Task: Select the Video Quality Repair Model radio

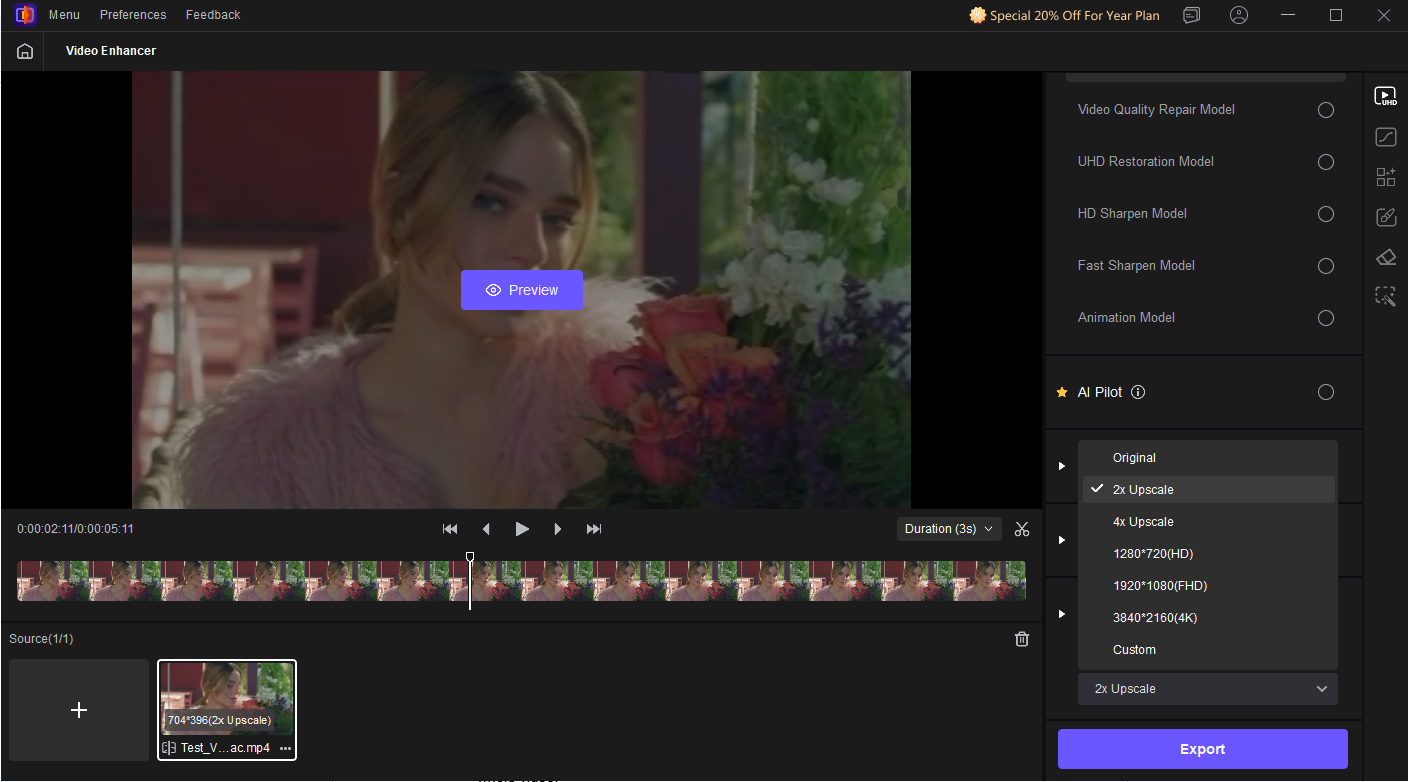Action: 1325,110
